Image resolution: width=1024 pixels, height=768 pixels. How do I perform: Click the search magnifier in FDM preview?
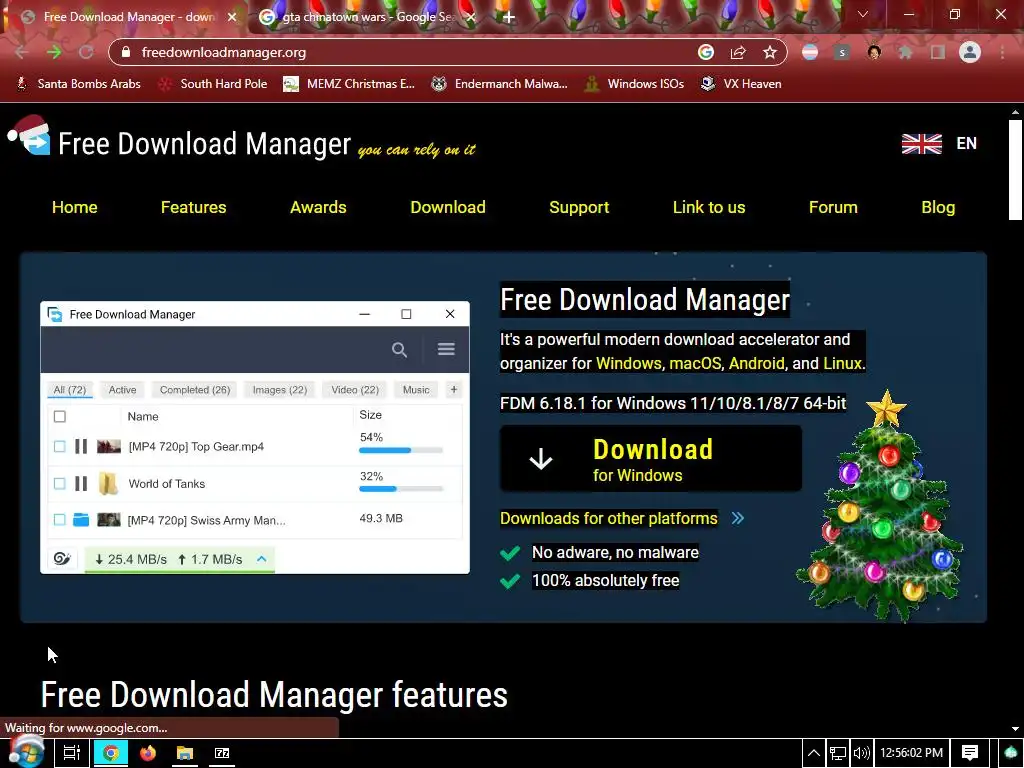coord(399,349)
